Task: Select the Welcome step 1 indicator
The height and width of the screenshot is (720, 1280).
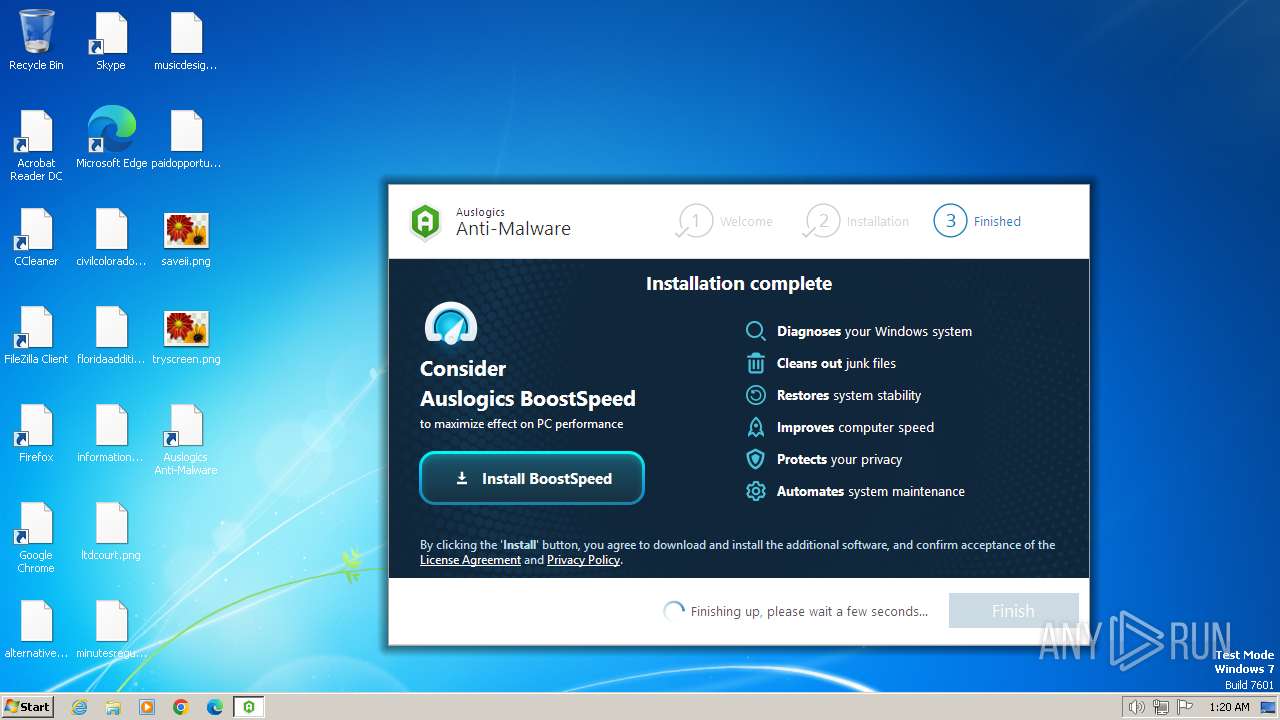Action: 725,221
